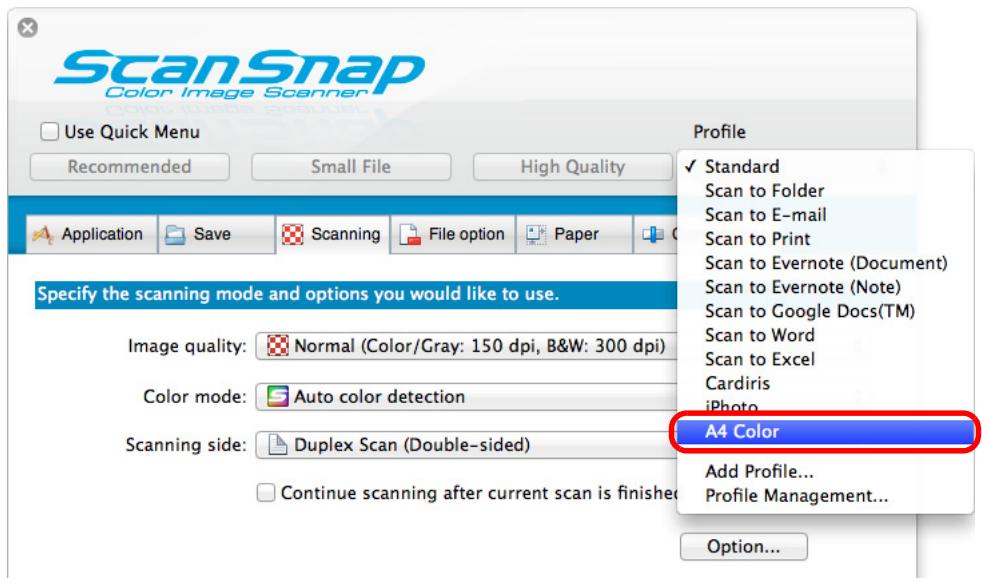The width and height of the screenshot is (989, 582).
Task: Select the A4 Color profile
Action: click(826, 431)
